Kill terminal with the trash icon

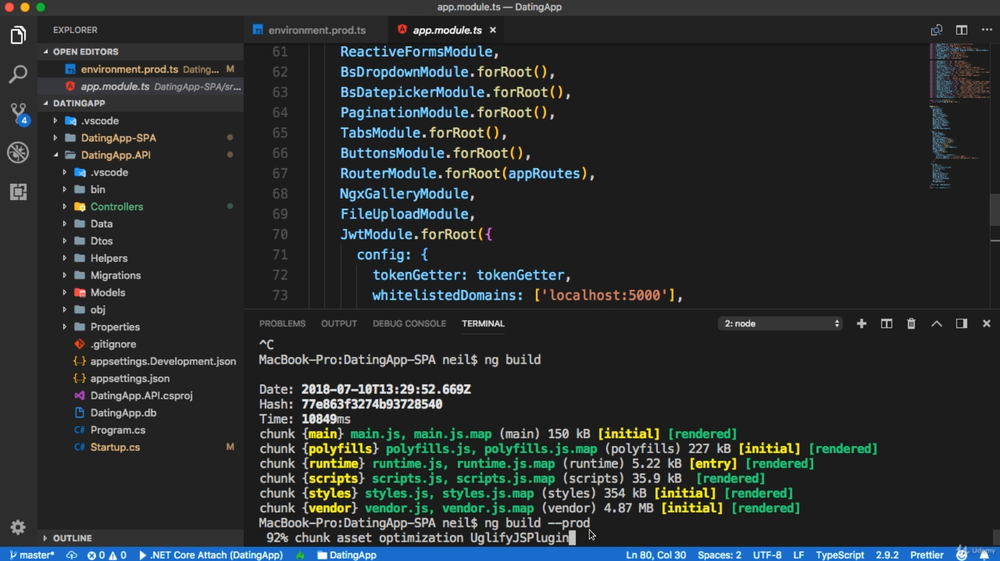[911, 324]
